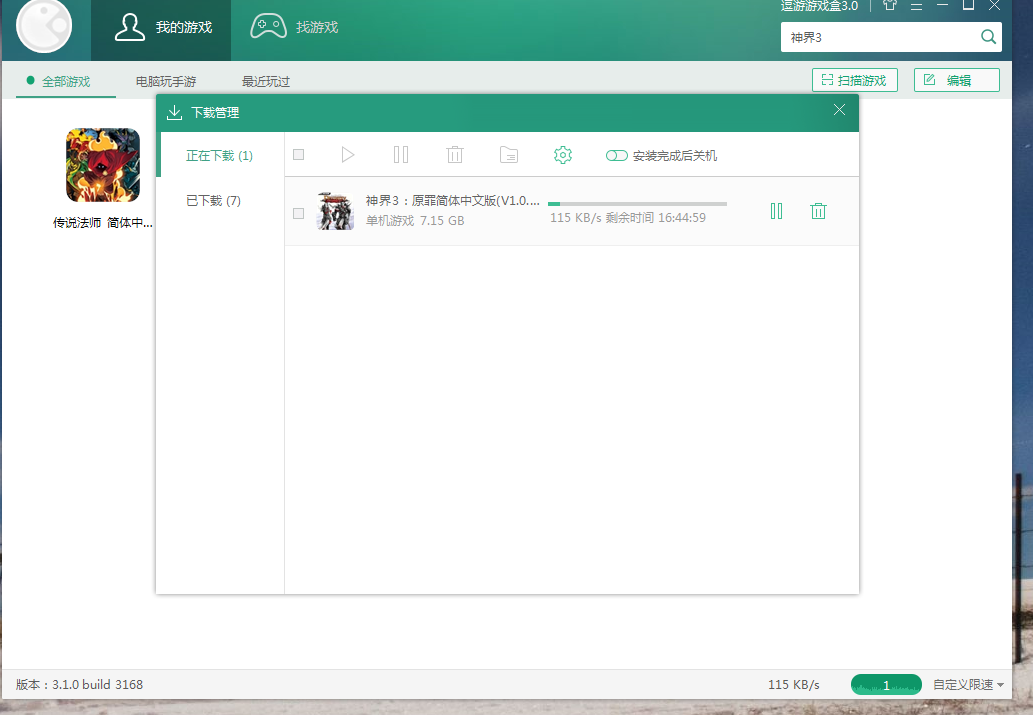Click the 神界3 game cover thumbnail

335,211
